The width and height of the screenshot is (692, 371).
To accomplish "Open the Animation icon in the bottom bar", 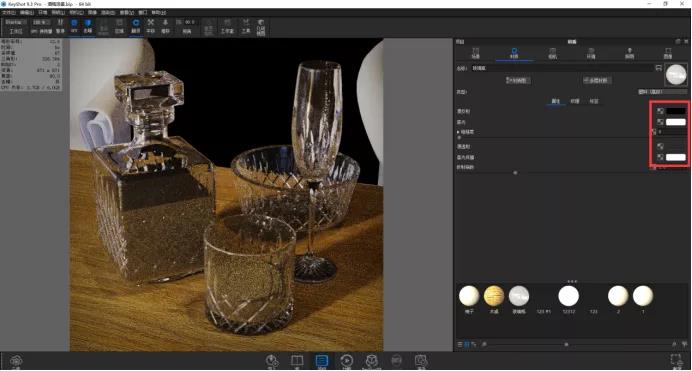I will coord(346,361).
